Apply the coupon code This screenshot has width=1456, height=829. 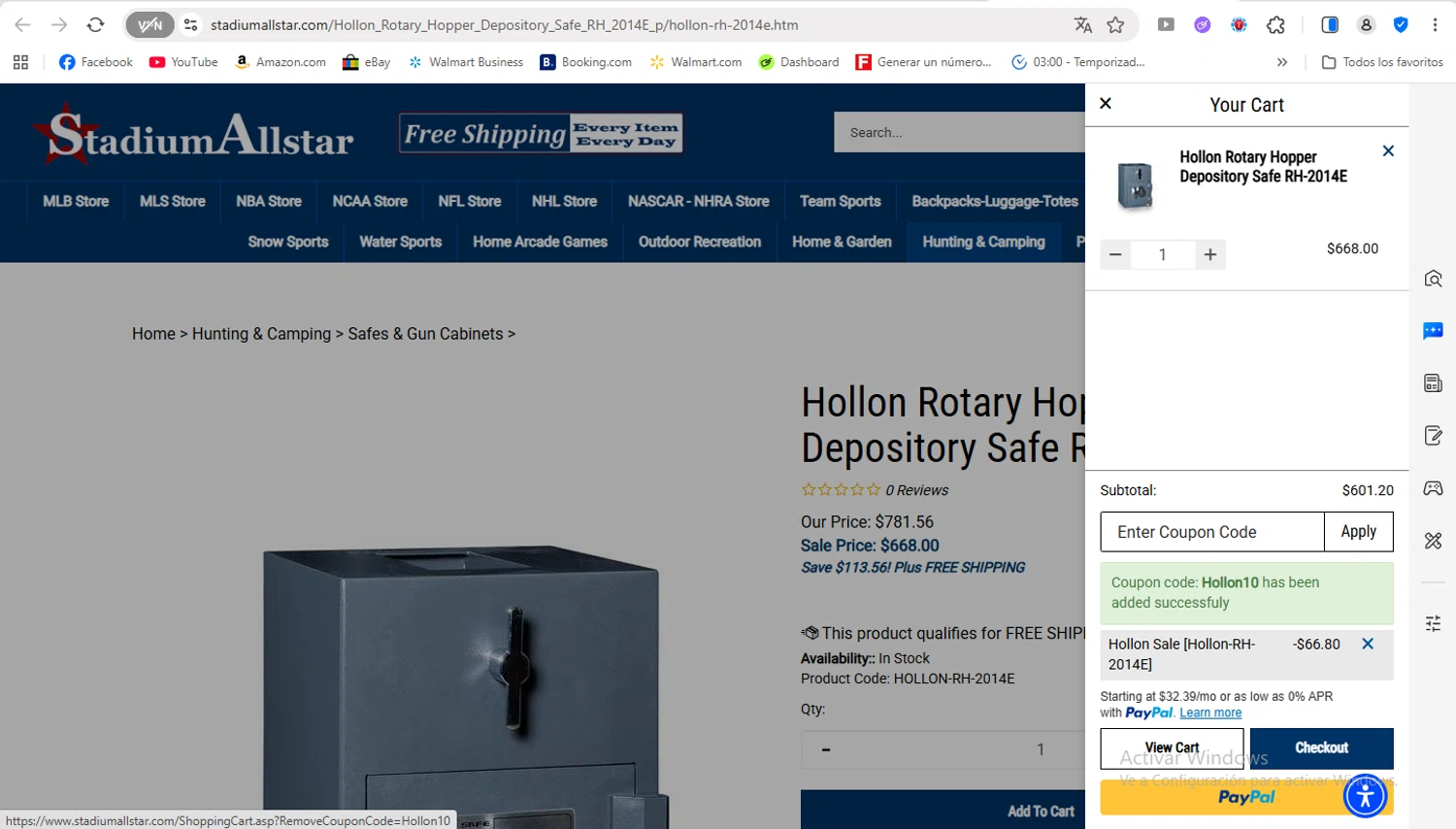[x=1359, y=532]
